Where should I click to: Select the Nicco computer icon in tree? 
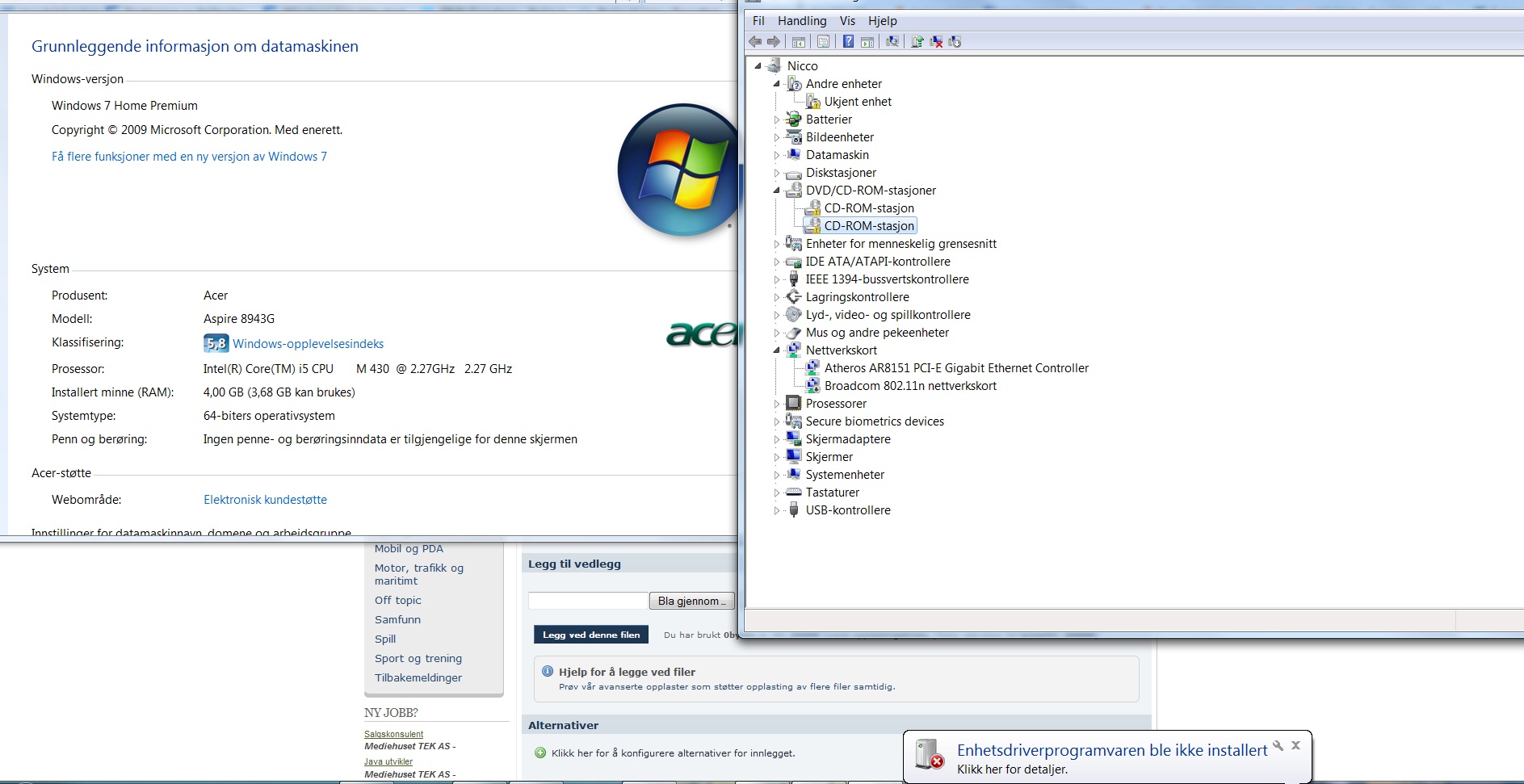(775, 65)
